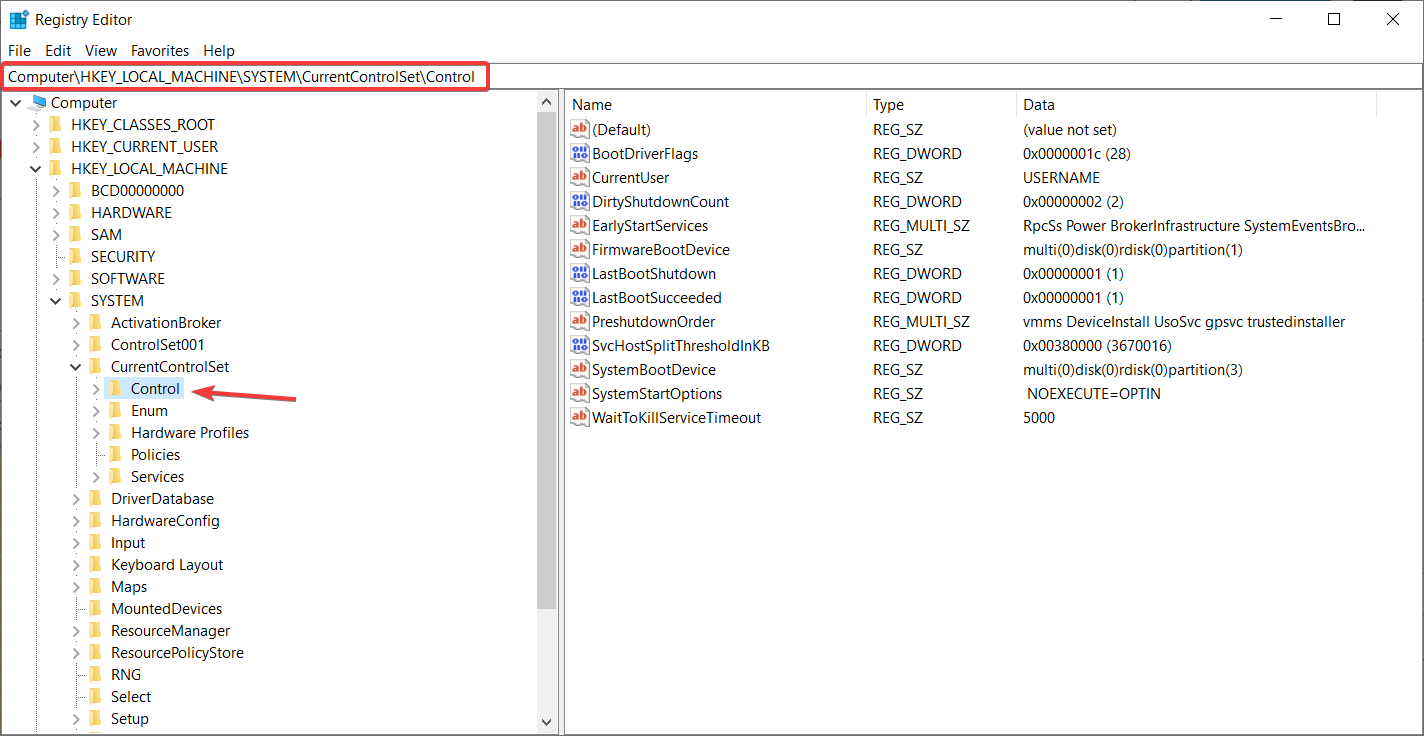Select the Maps key
Viewport: 1424px width, 736px height.
tap(129, 586)
